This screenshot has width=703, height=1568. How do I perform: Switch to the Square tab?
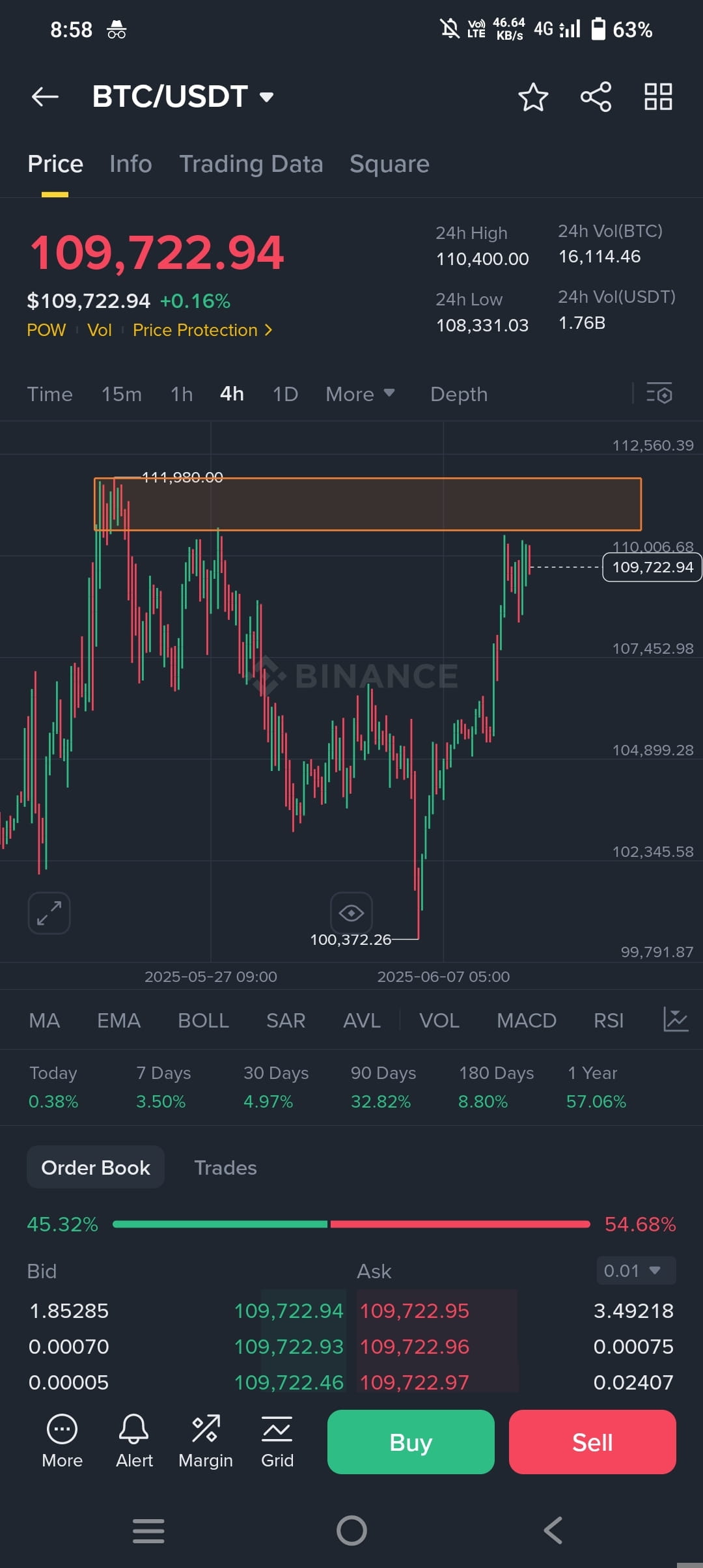click(389, 164)
